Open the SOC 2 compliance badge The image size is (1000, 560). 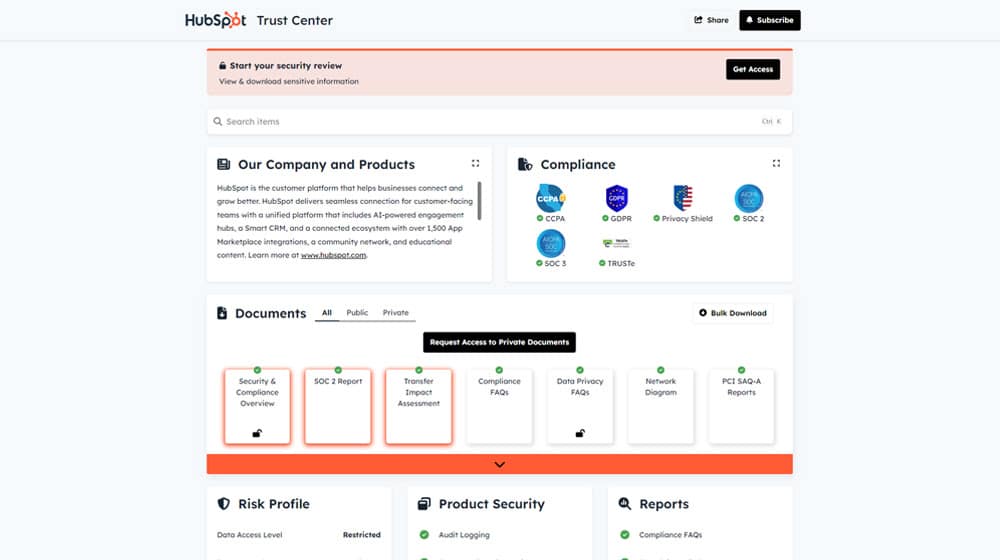tap(749, 203)
